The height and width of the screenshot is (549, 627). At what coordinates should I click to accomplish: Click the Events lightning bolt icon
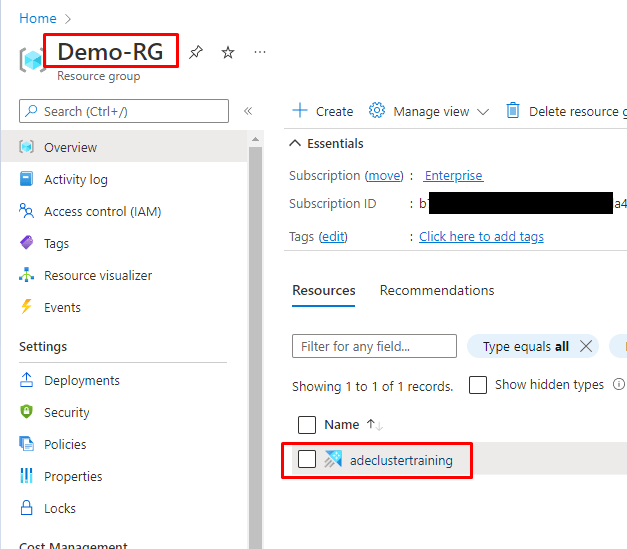coord(26,307)
